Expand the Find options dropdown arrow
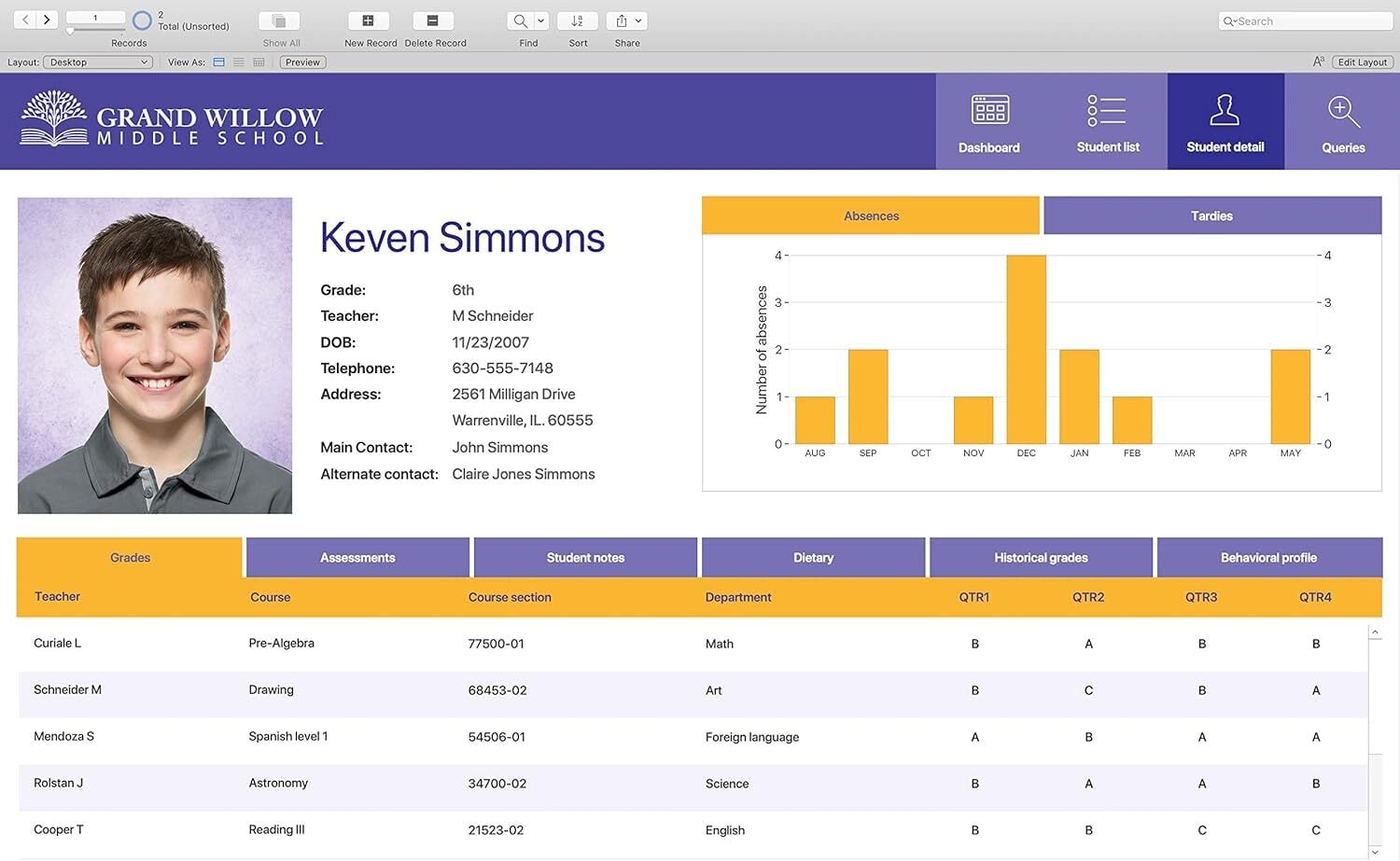This screenshot has width=1400, height=861. (540, 21)
